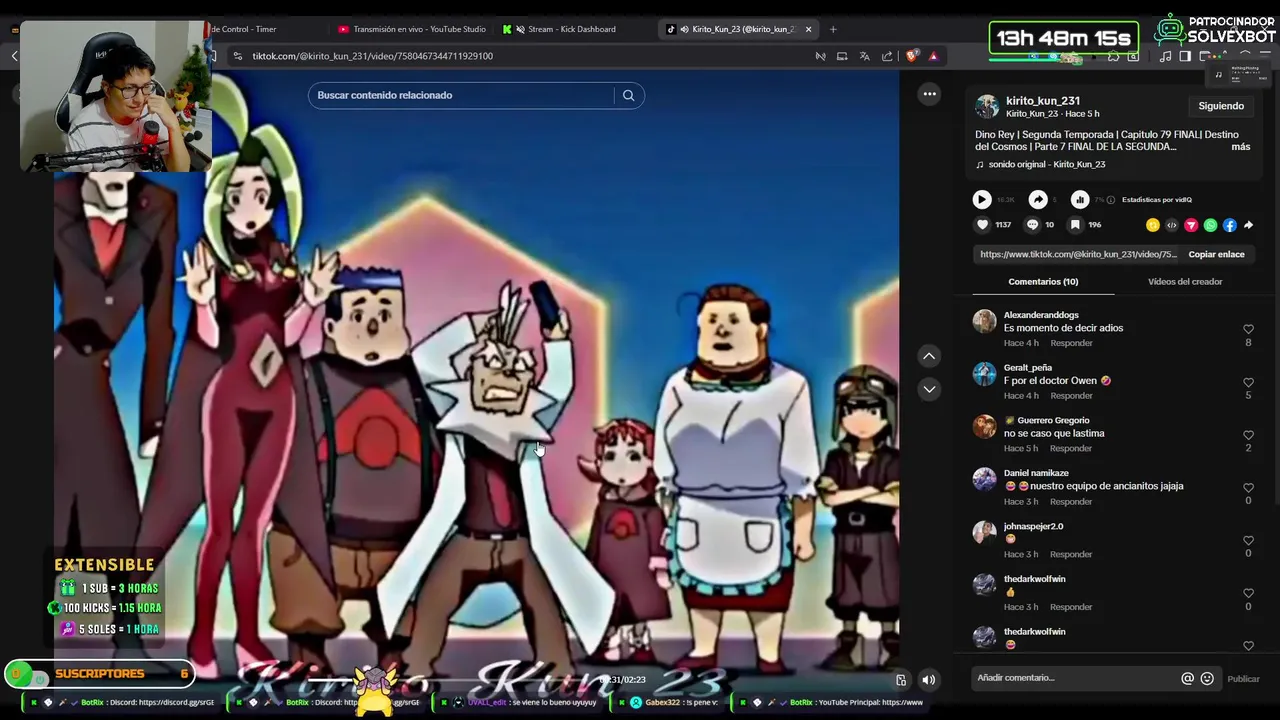1280x720 pixels.
Task: Click the browser media control music note icon
Action: click(x=1165, y=56)
